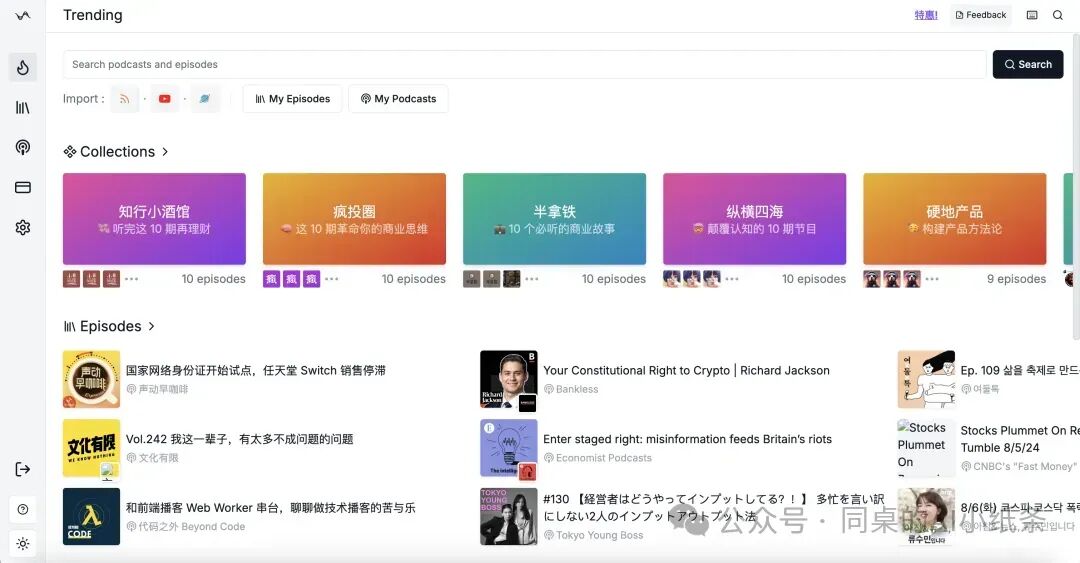Open the library books icon in the sidebar

[x=23, y=108]
